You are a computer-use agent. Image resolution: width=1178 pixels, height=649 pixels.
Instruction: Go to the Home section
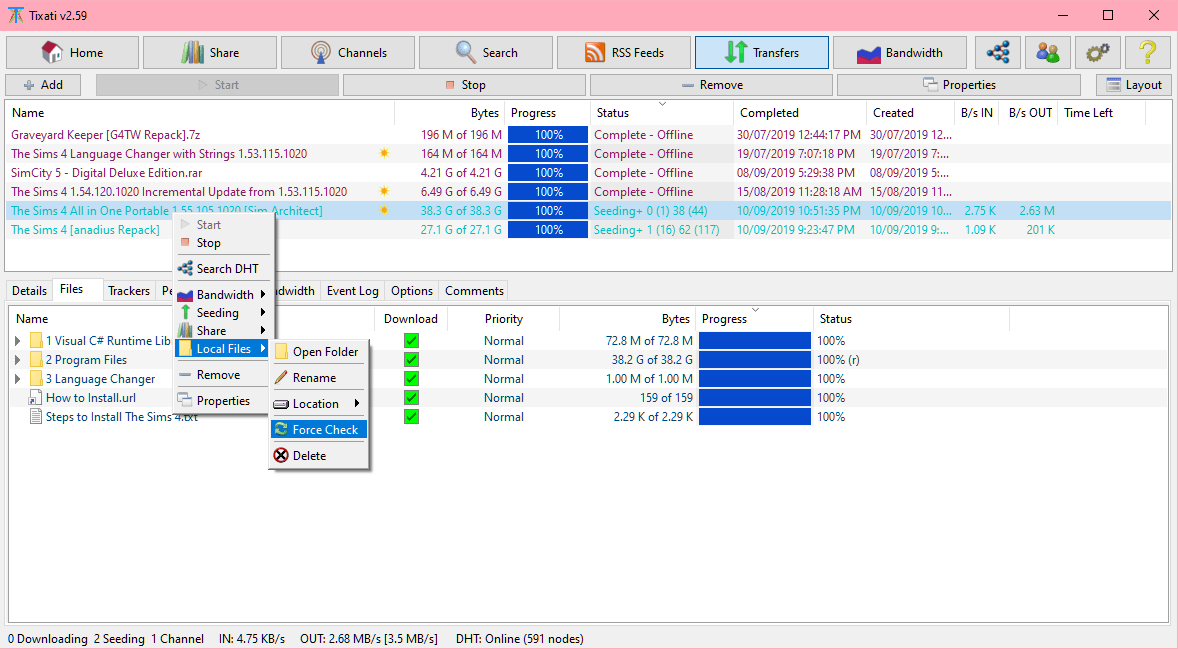(72, 53)
